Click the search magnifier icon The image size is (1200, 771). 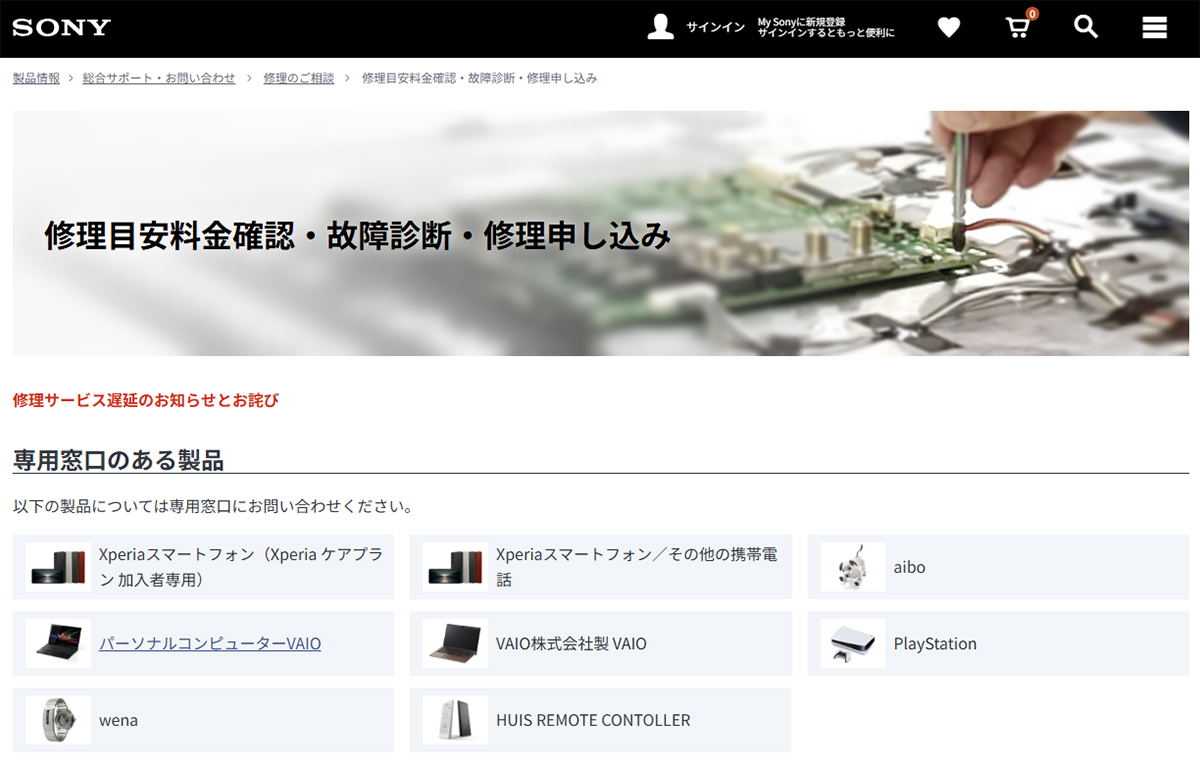click(x=1086, y=27)
